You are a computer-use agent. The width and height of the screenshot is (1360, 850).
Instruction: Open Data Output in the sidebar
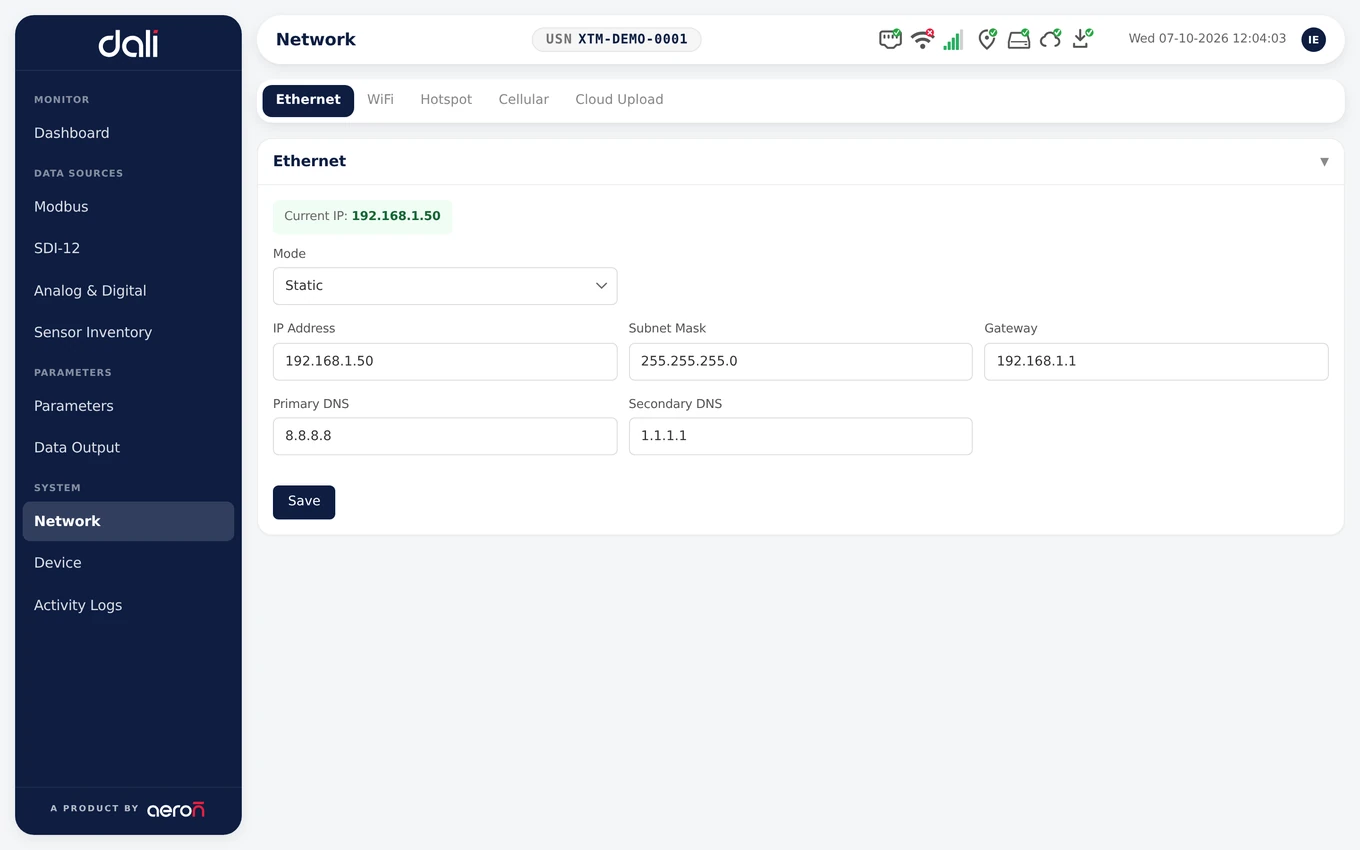(128, 447)
